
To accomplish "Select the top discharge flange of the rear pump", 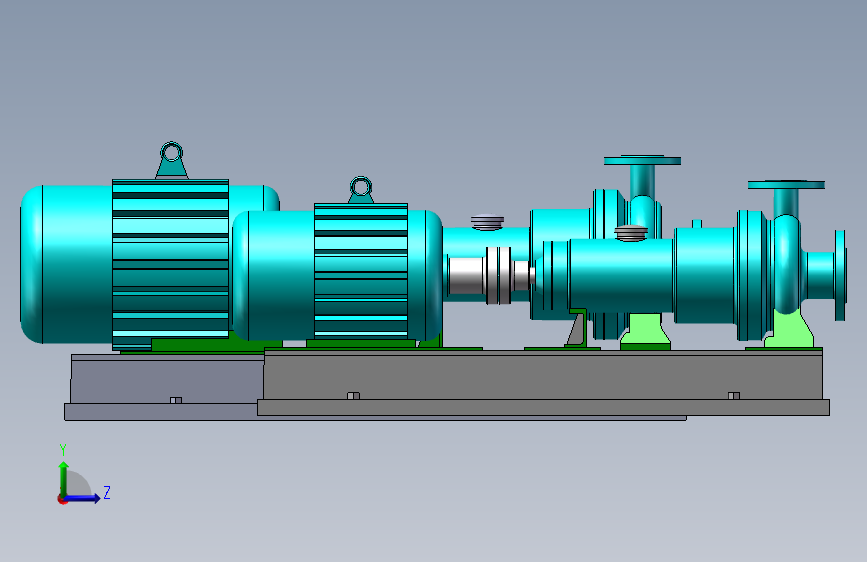I will [x=642, y=160].
